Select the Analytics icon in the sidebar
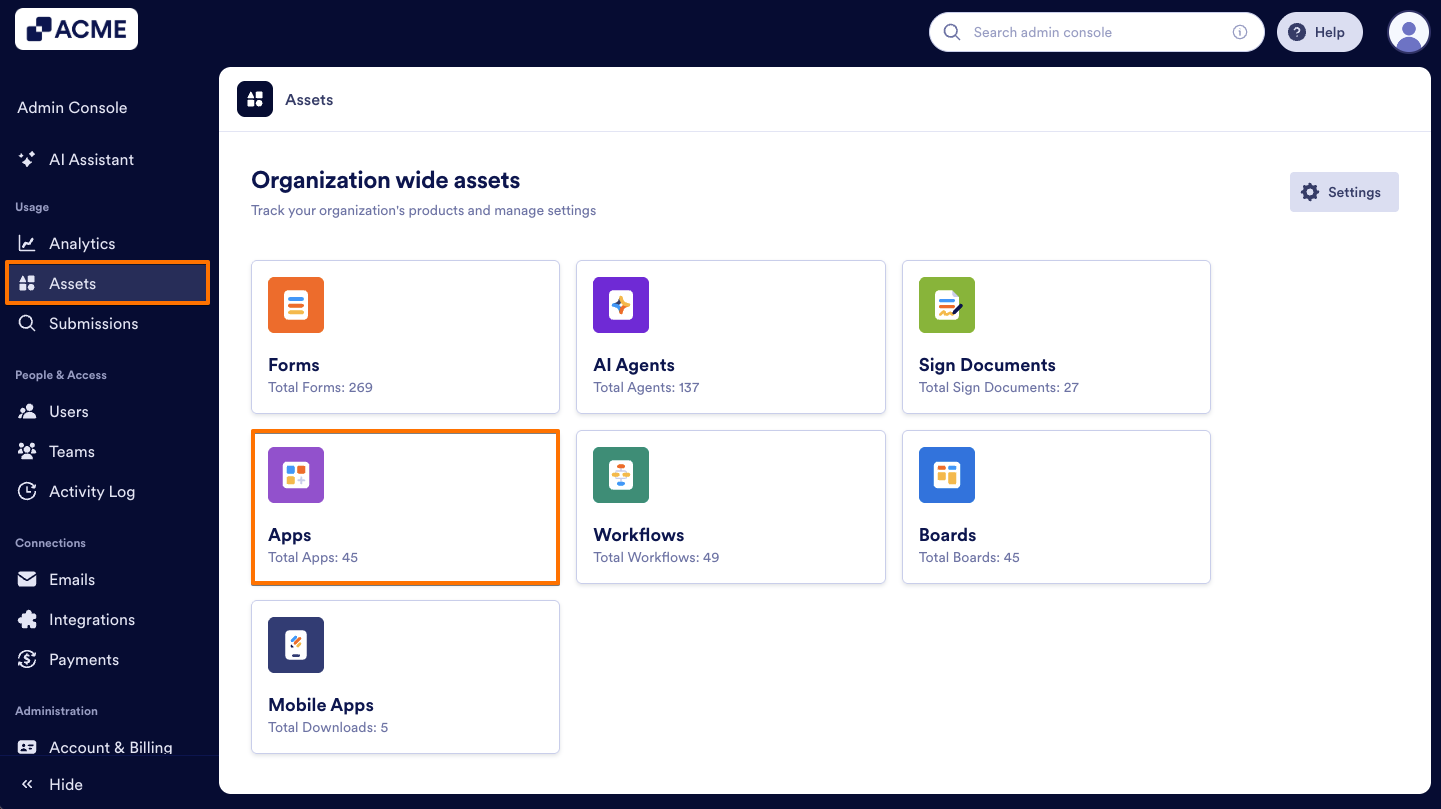 (x=27, y=243)
